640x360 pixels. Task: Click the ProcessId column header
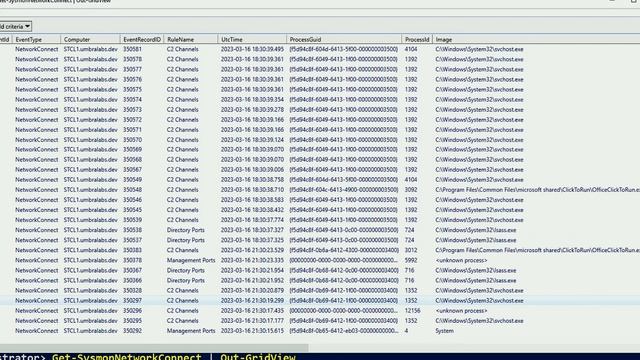tap(417, 40)
